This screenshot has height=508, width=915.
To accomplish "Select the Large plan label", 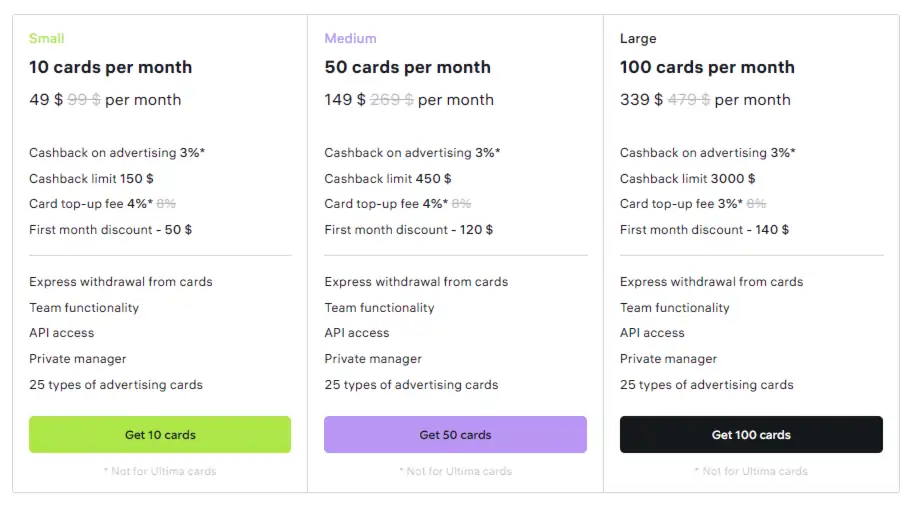I will (638, 38).
